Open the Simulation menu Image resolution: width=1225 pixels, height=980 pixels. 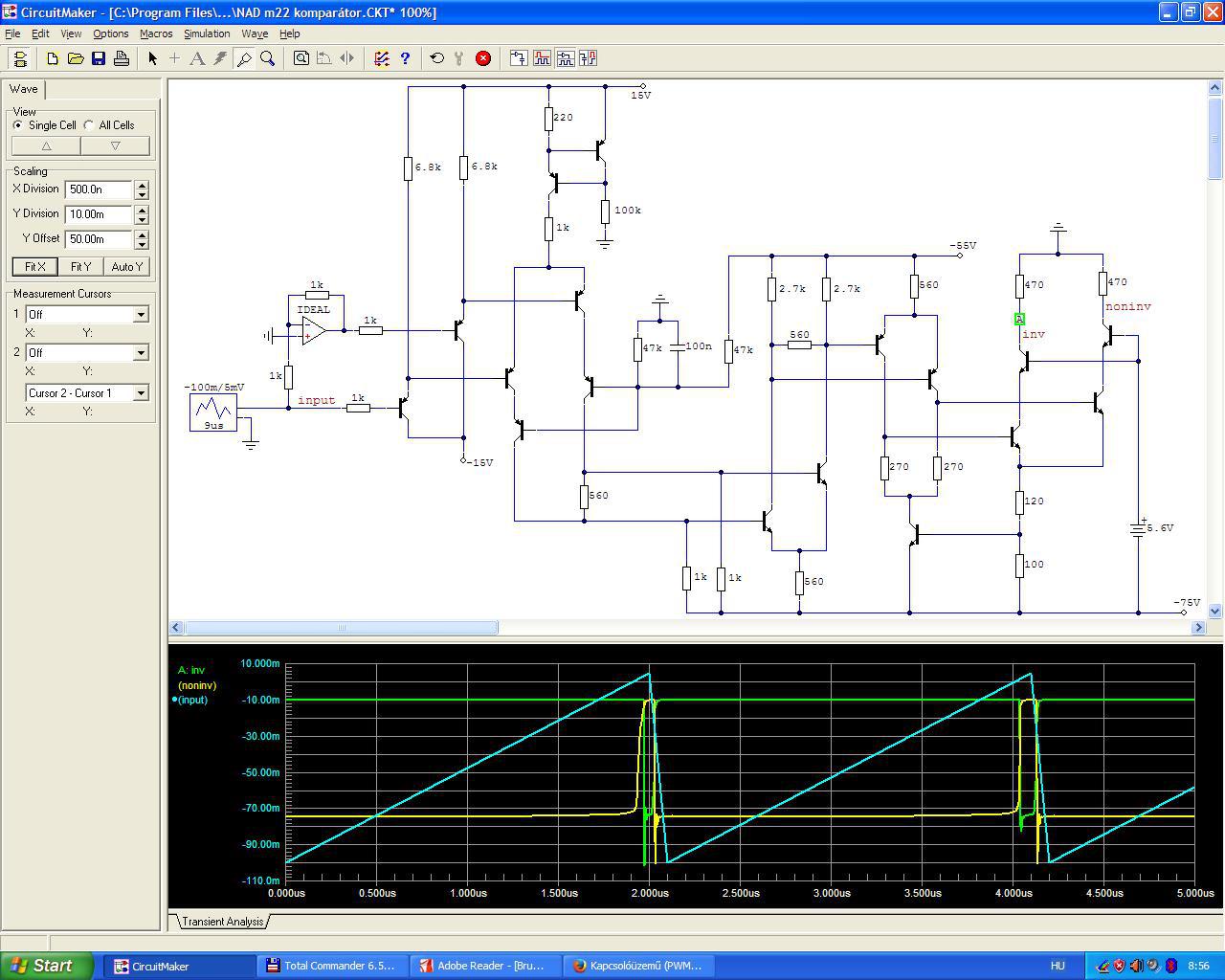207,33
